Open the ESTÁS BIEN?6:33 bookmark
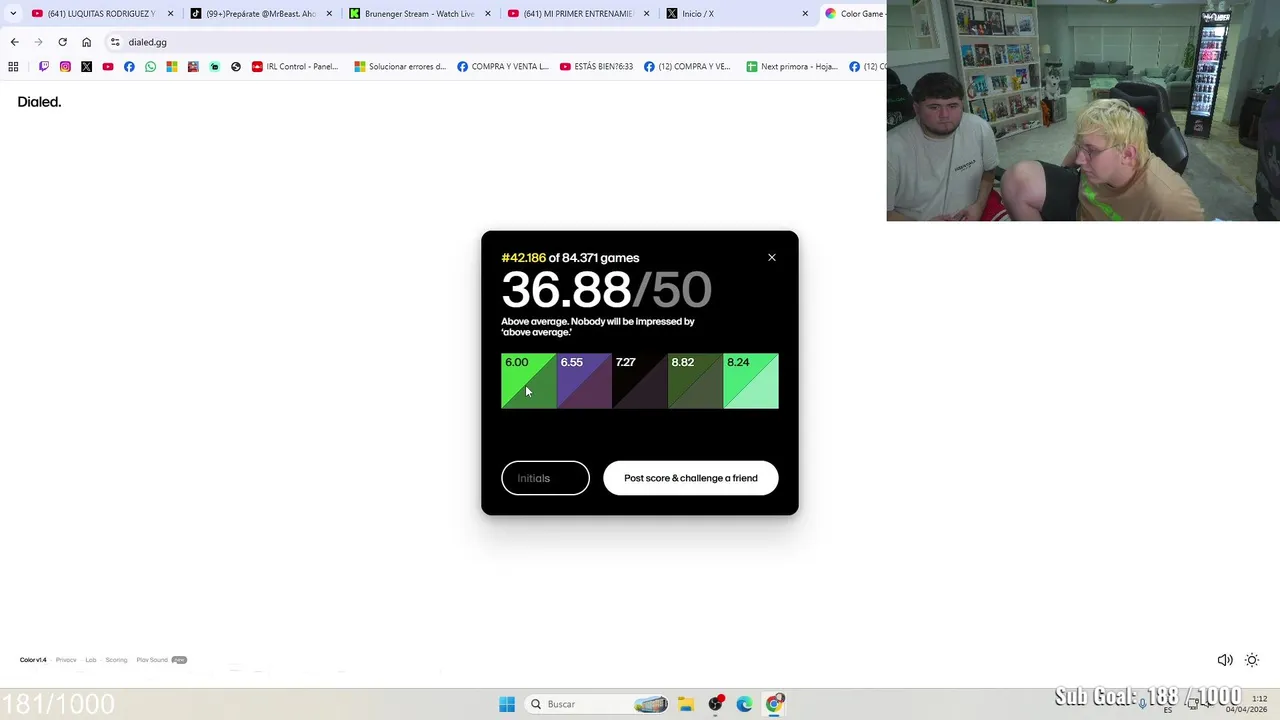Screen dimensions: 1280x720 596,67
